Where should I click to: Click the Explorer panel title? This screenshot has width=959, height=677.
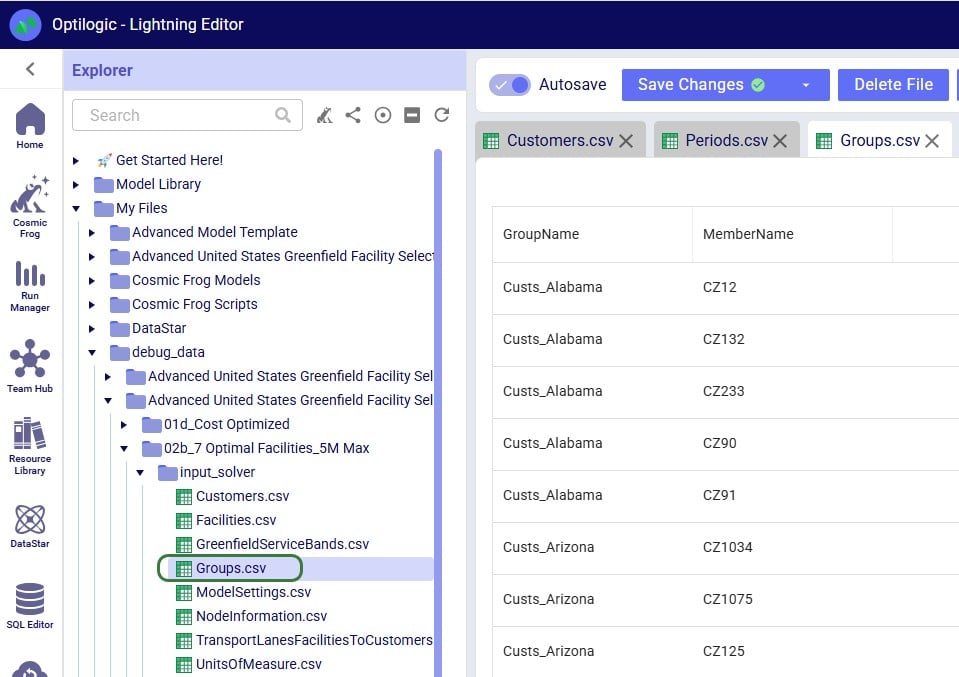102,71
